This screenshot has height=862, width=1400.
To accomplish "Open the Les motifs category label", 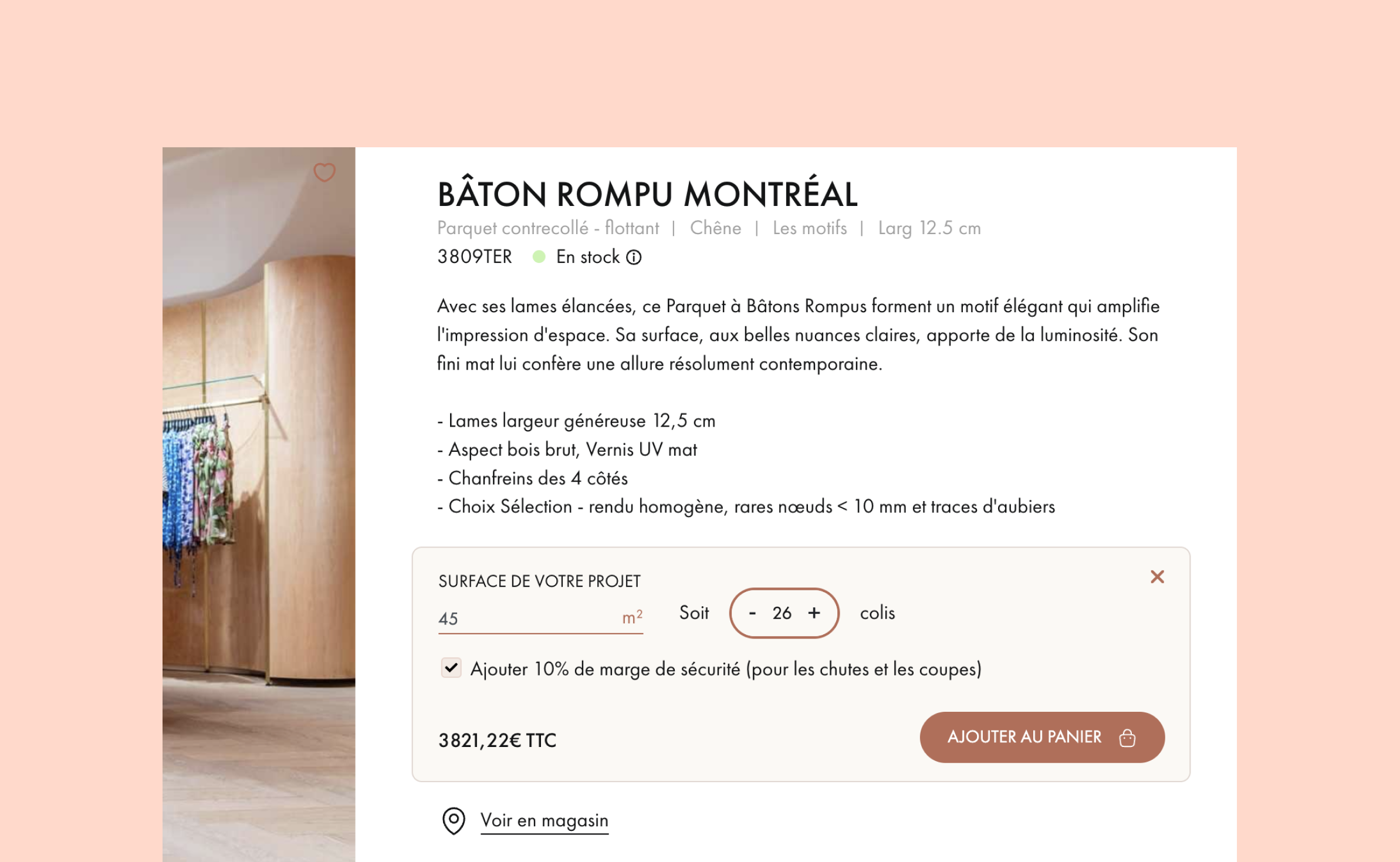I will 810,228.
